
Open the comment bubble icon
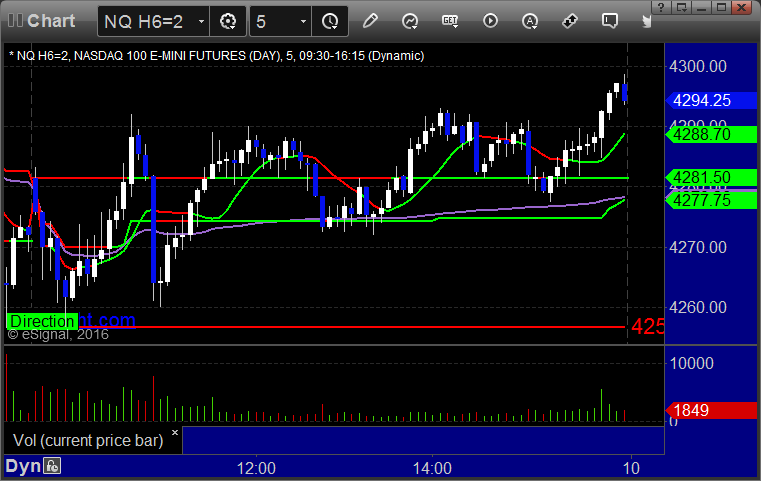click(610, 21)
